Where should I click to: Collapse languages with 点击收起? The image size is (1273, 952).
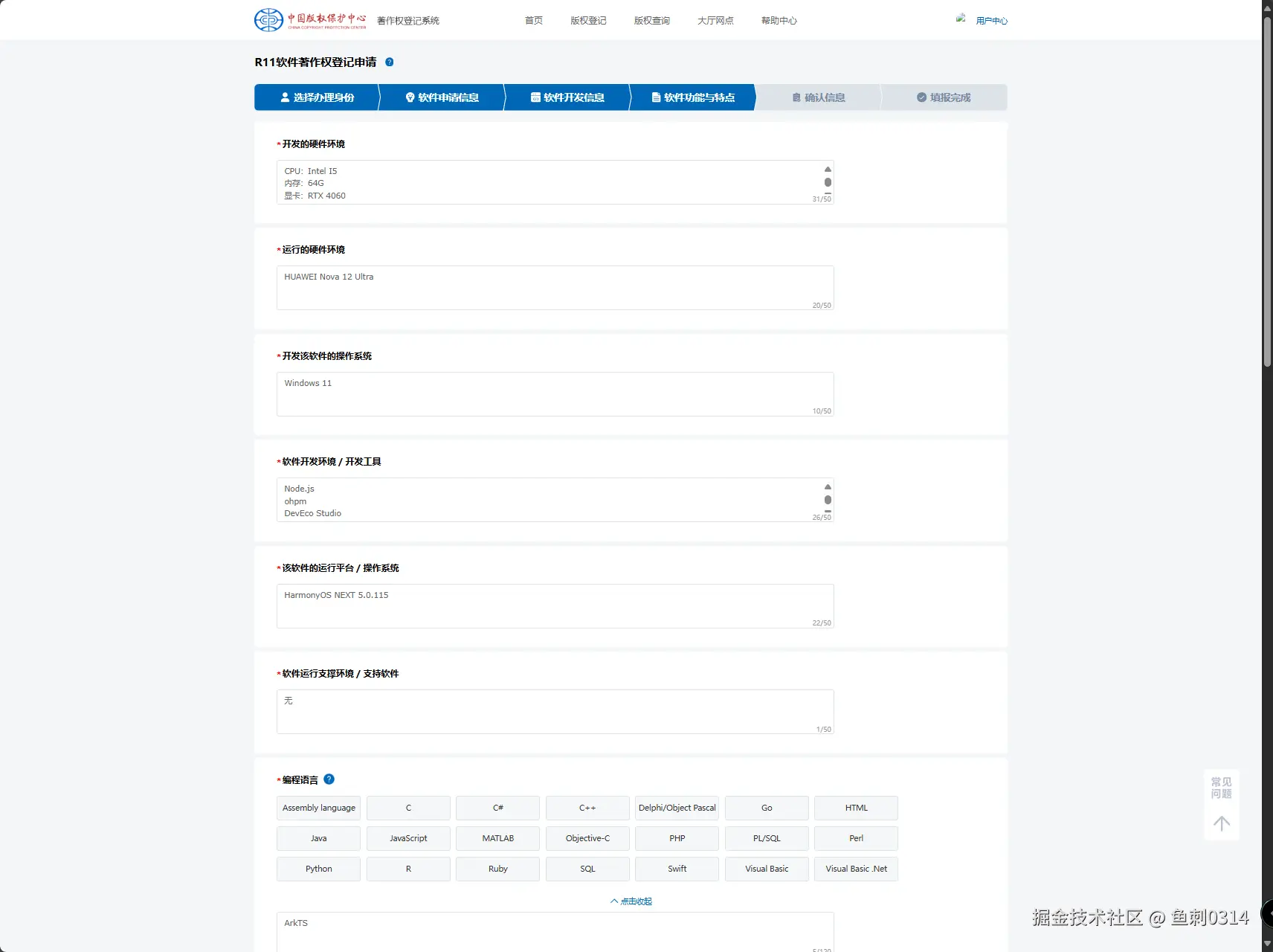pos(631,901)
